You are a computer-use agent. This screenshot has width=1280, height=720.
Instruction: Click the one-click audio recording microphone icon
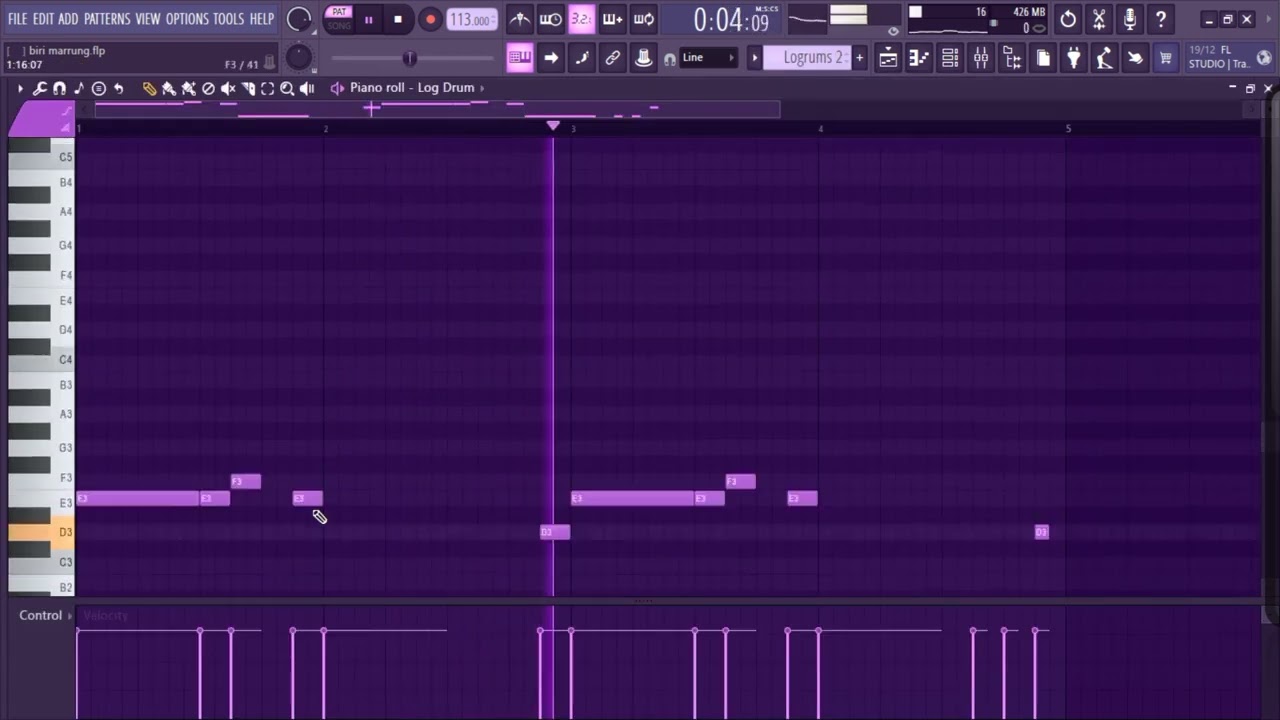pos(1130,19)
